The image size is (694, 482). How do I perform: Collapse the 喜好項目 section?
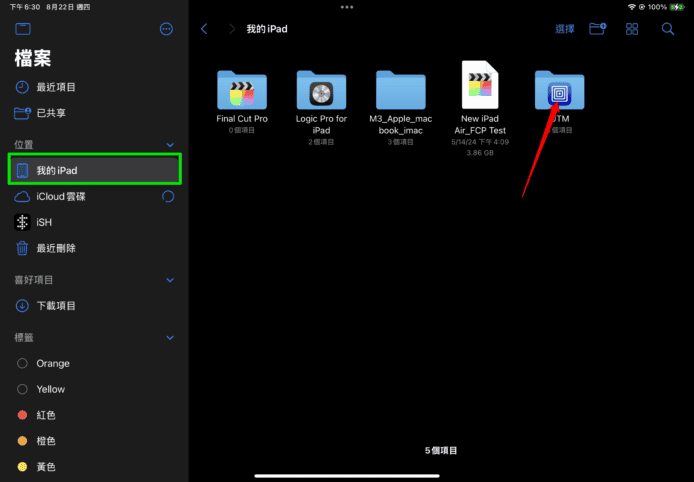coord(169,280)
